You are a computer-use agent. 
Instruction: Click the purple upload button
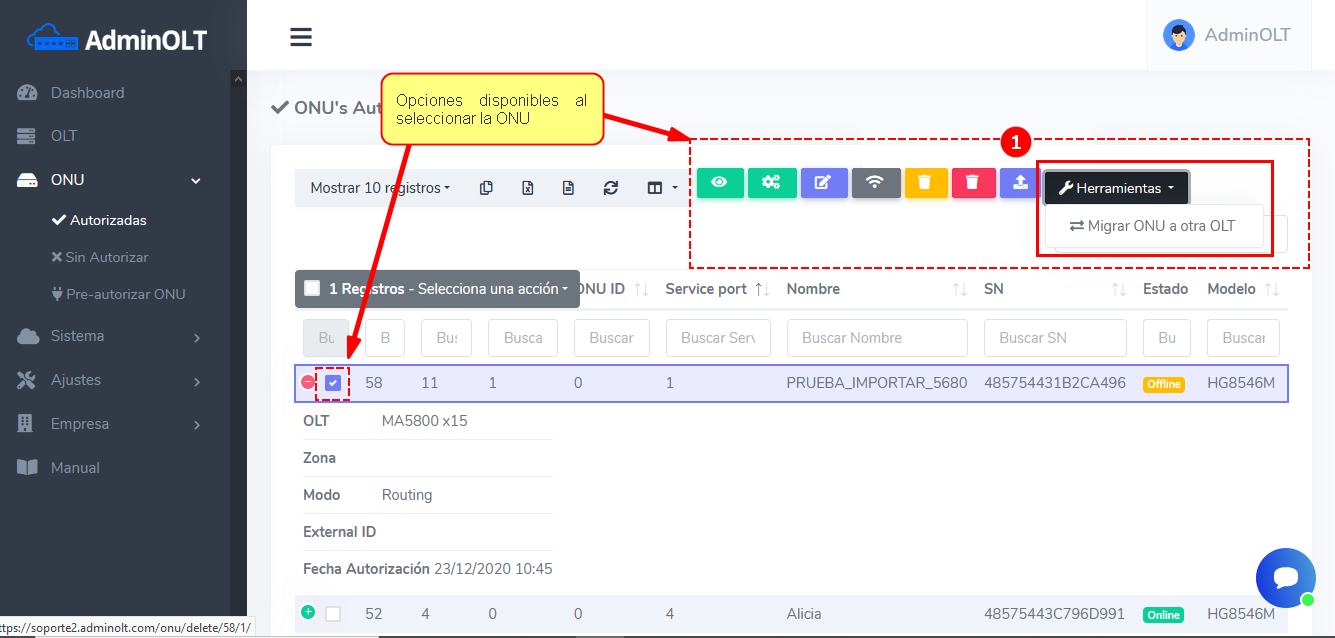point(1019,182)
